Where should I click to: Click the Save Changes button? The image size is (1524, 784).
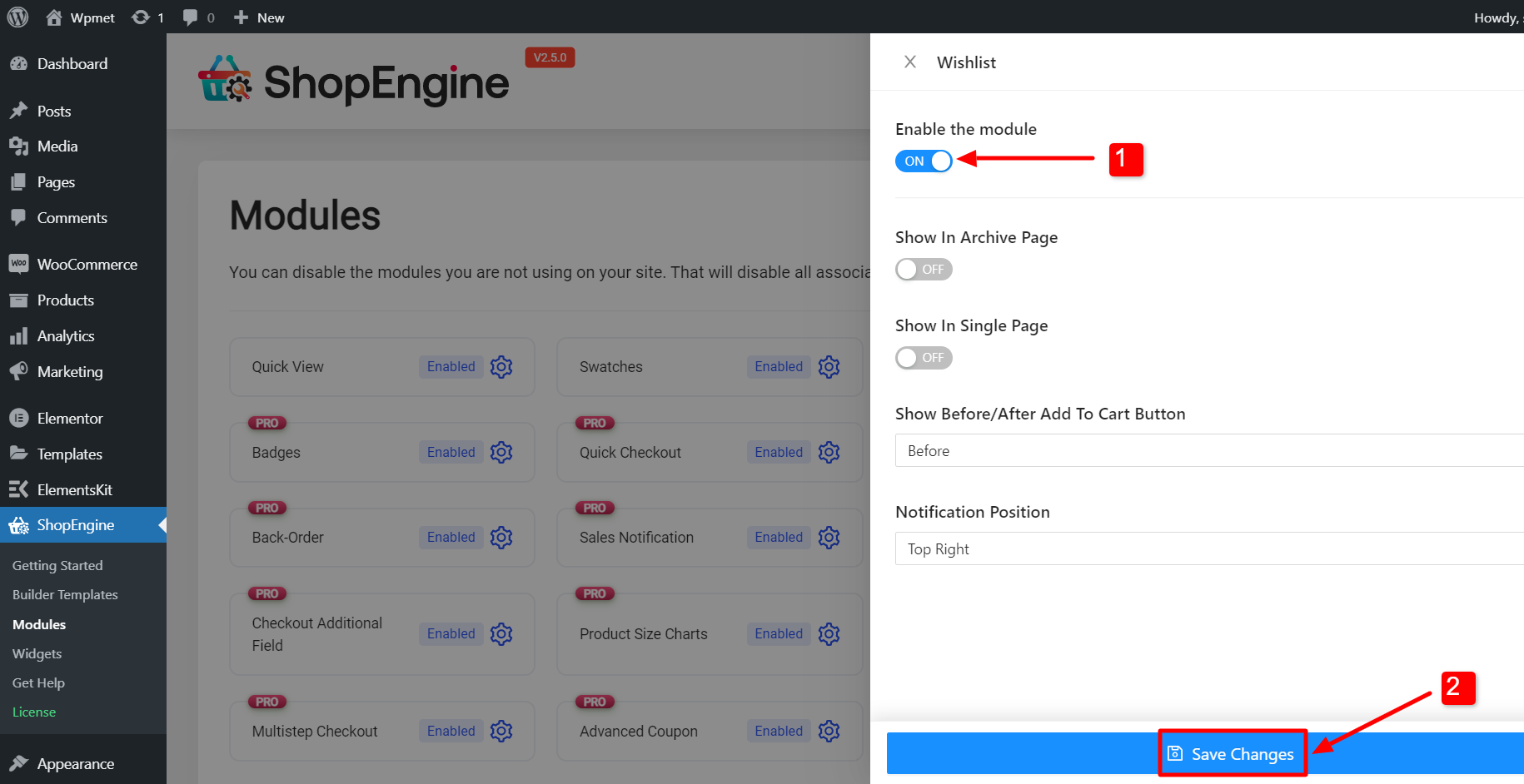pyautogui.click(x=1233, y=753)
